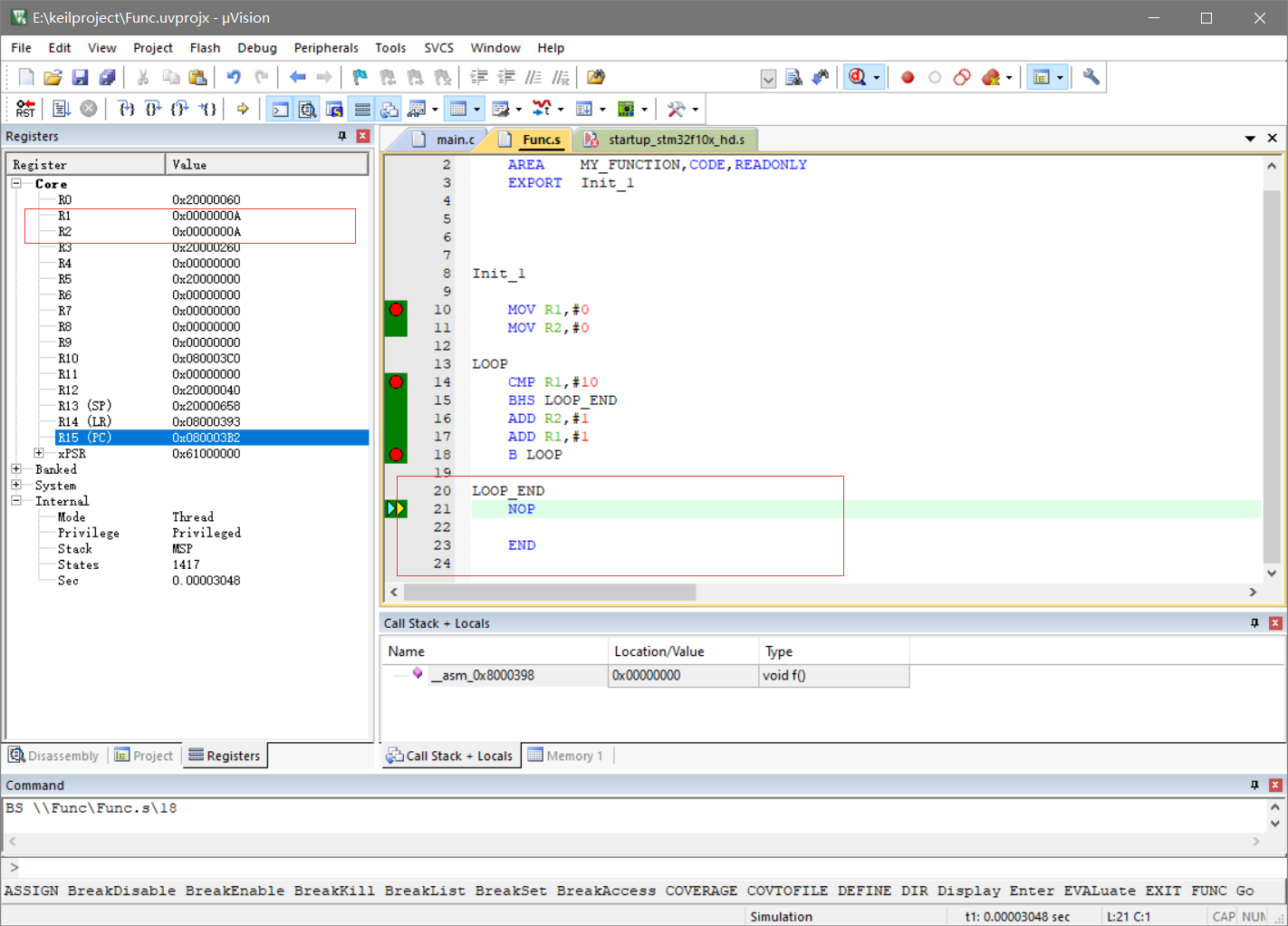Image resolution: width=1288 pixels, height=926 pixels.
Task: Open the Memory Windows dropdown arrow
Action: point(476,110)
